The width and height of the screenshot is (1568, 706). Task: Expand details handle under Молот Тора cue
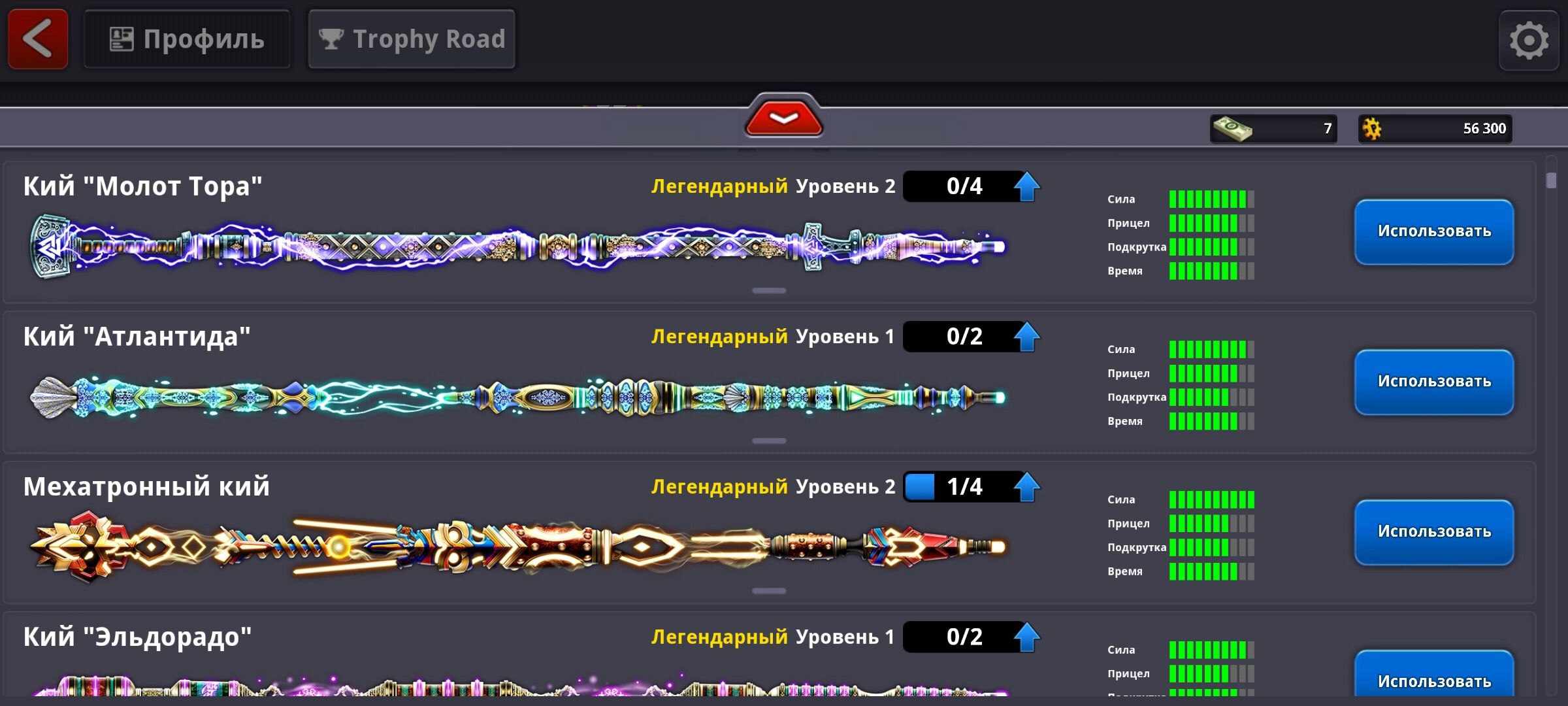(768, 290)
